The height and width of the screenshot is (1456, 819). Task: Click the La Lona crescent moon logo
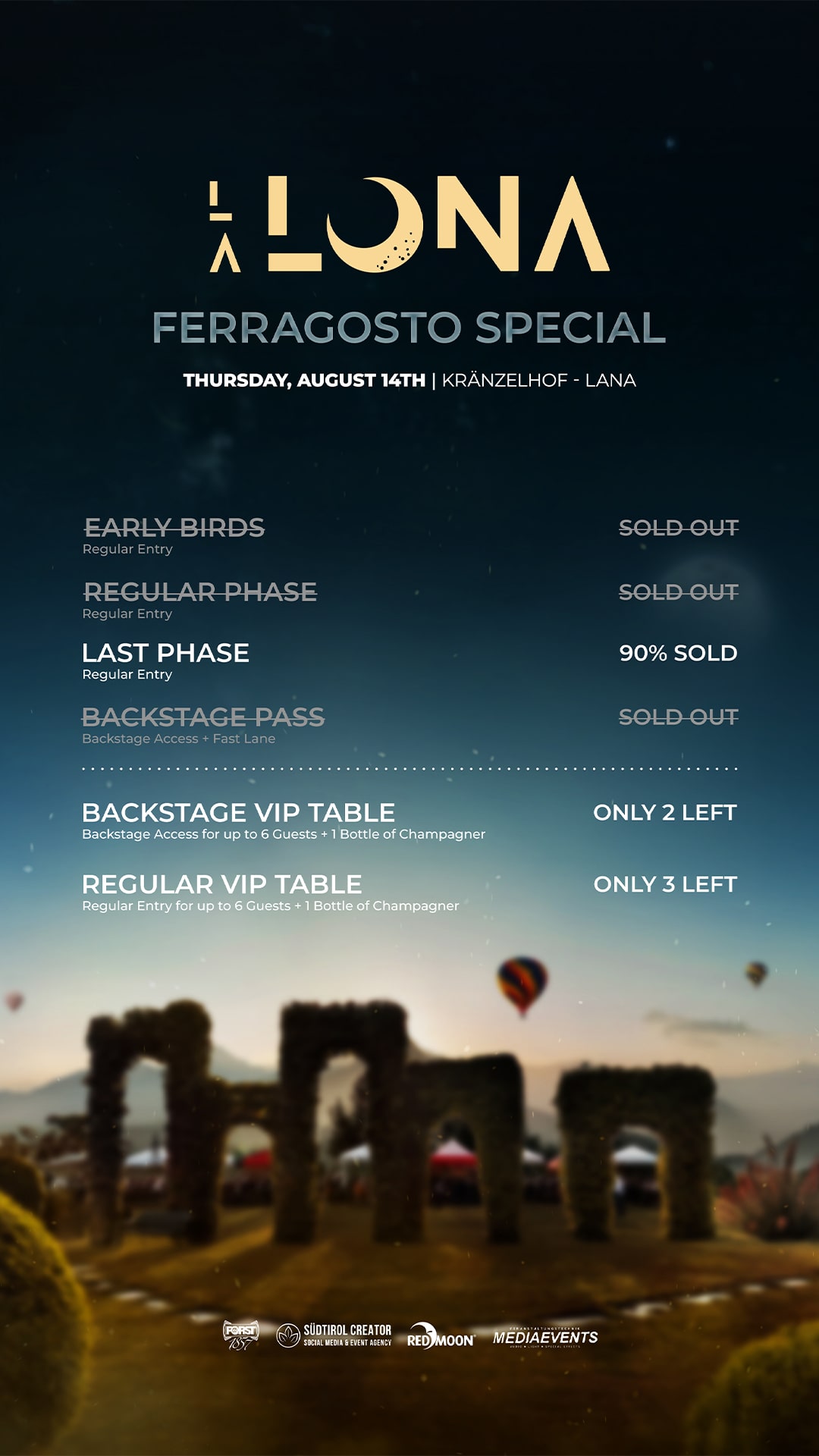point(375,224)
